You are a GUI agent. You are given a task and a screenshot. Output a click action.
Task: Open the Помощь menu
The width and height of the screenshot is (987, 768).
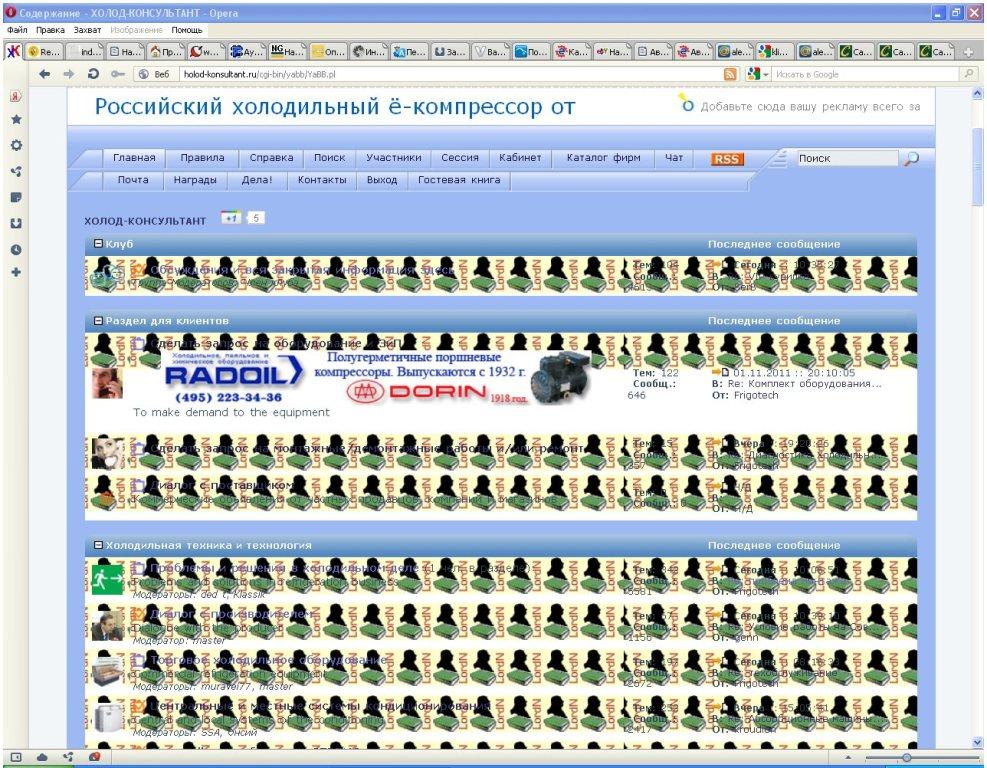tap(187, 30)
